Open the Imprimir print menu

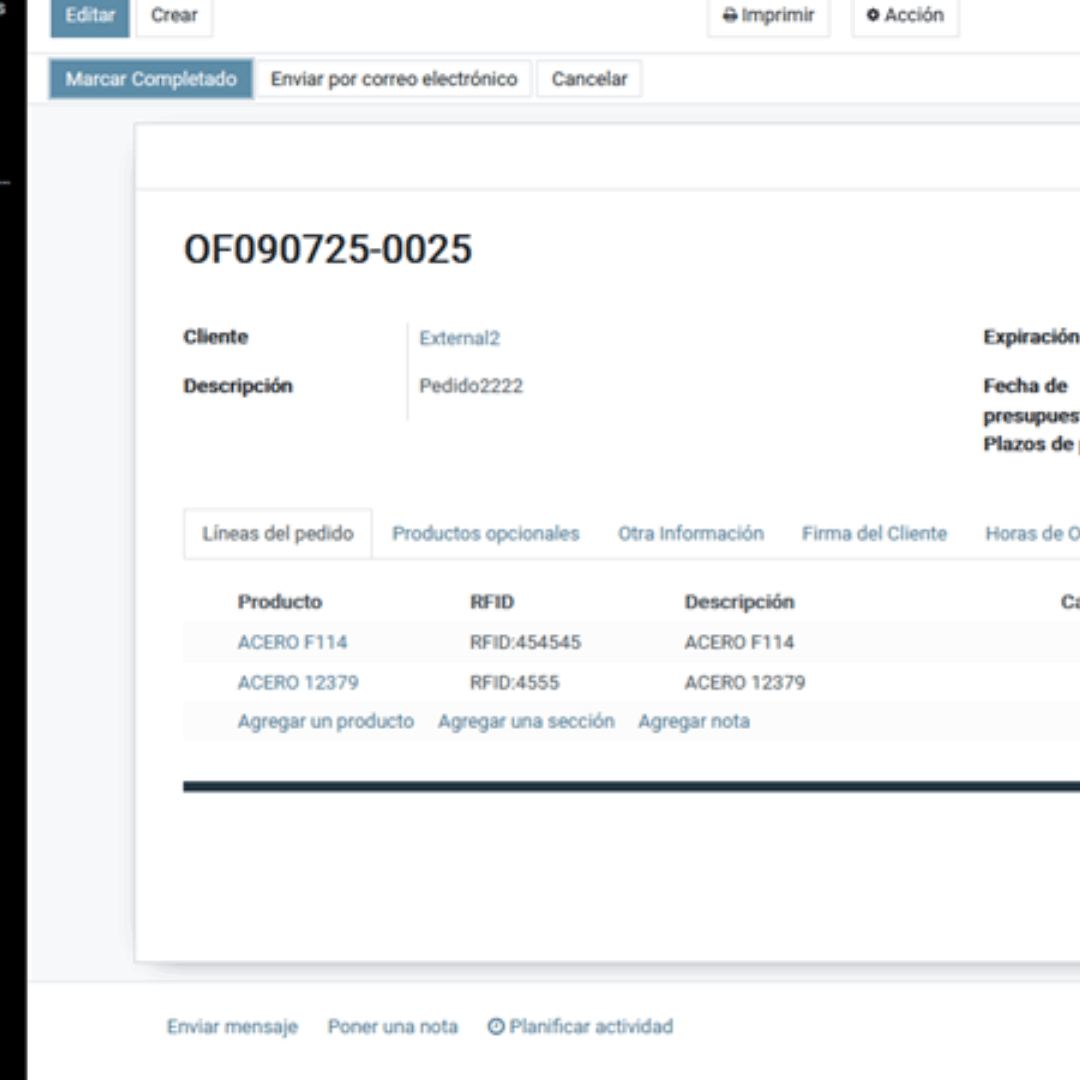pos(768,16)
